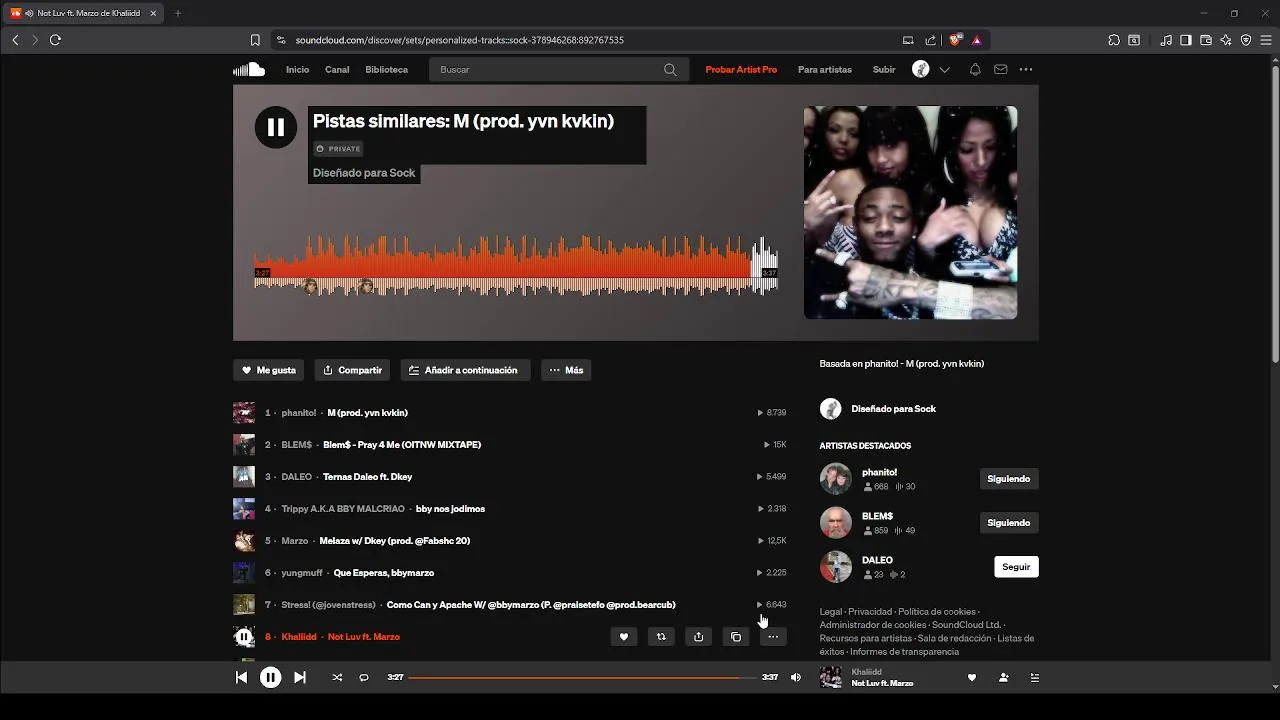Image resolution: width=1280 pixels, height=720 pixels.
Task: Follow Khaliidd from the player bar icon
Action: coord(1003,677)
